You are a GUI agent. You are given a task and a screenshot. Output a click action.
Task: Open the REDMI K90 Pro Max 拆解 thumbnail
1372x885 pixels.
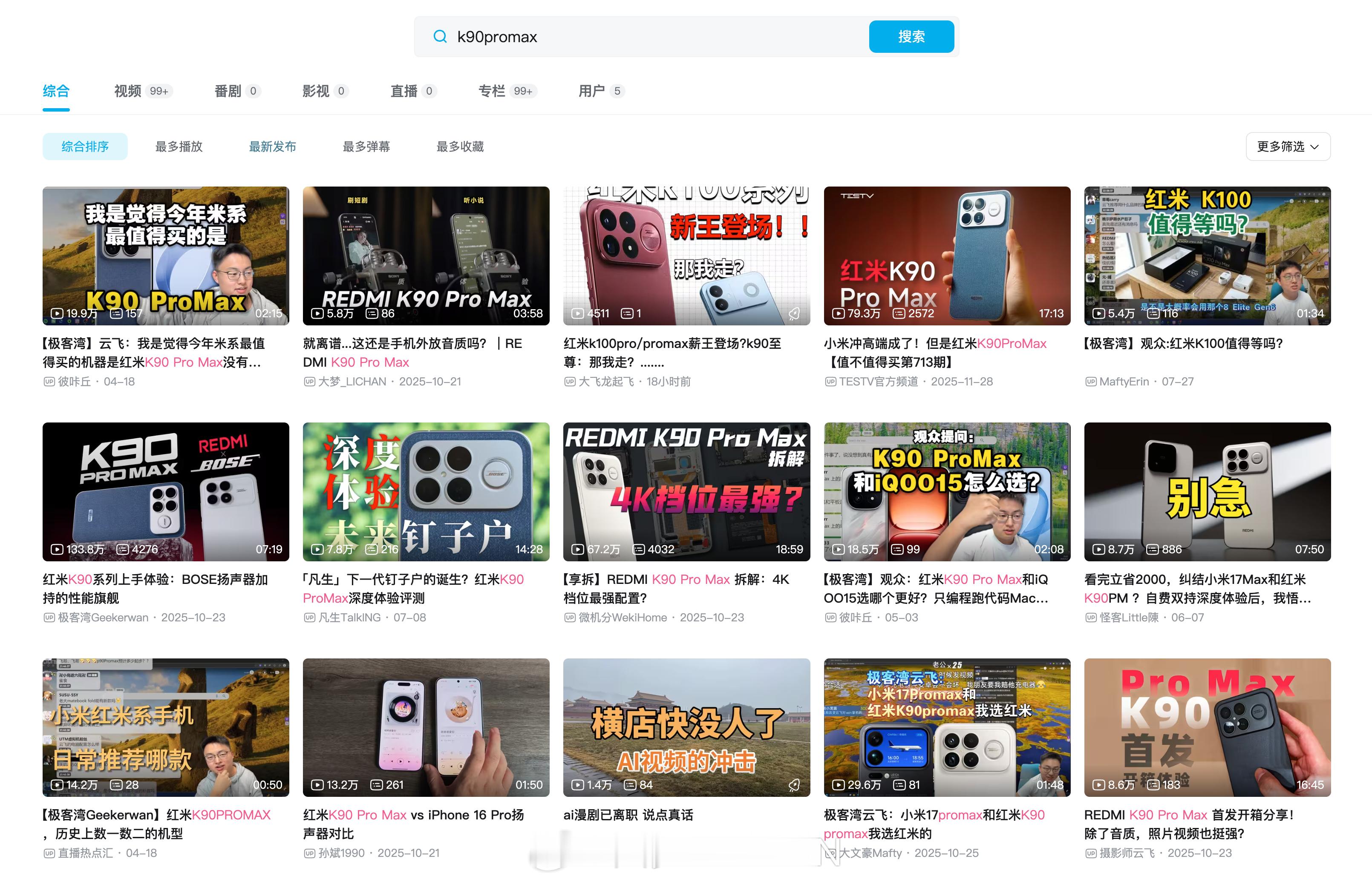[x=687, y=492]
